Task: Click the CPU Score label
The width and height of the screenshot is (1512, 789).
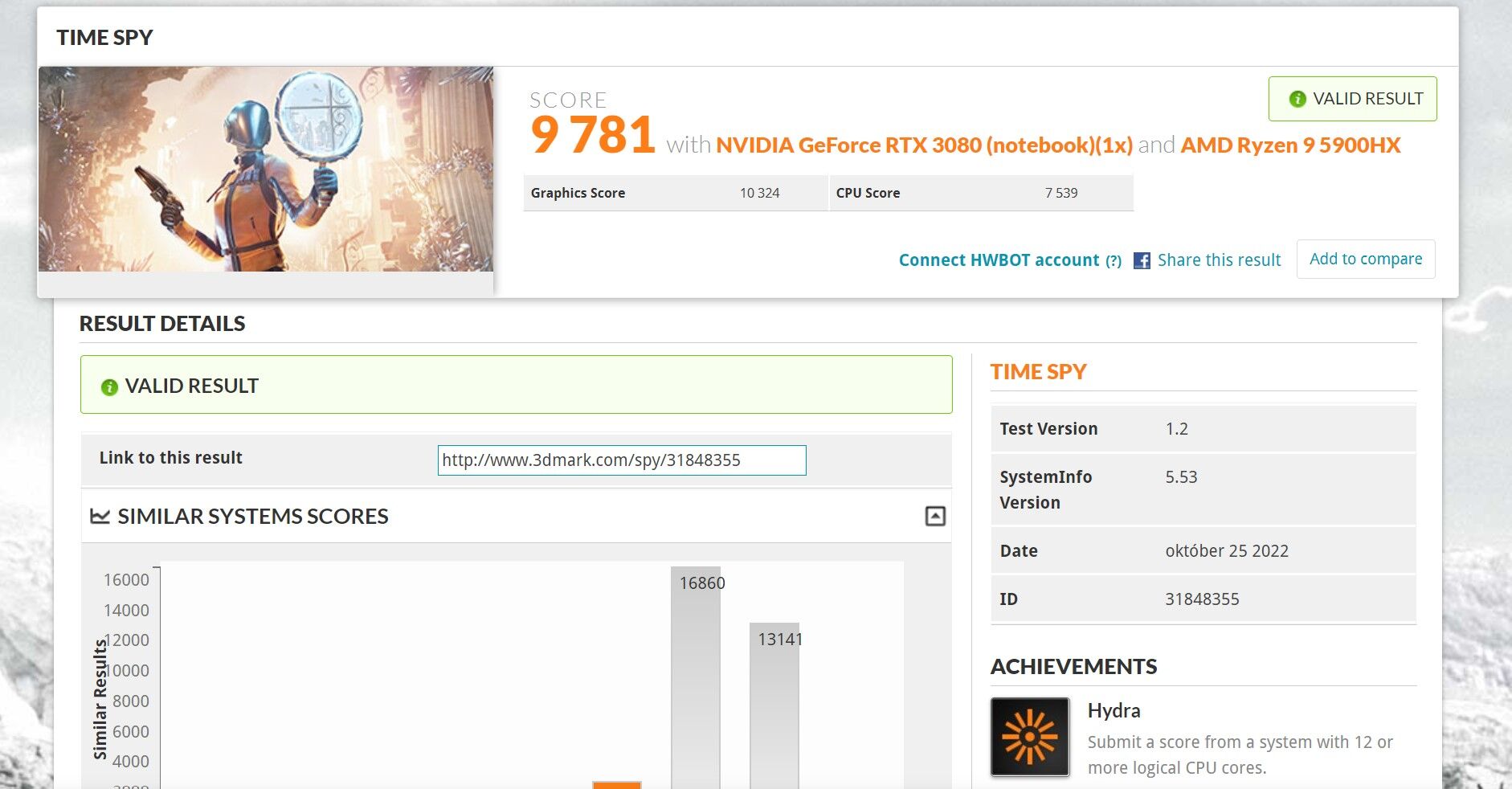Action: [868, 193]
